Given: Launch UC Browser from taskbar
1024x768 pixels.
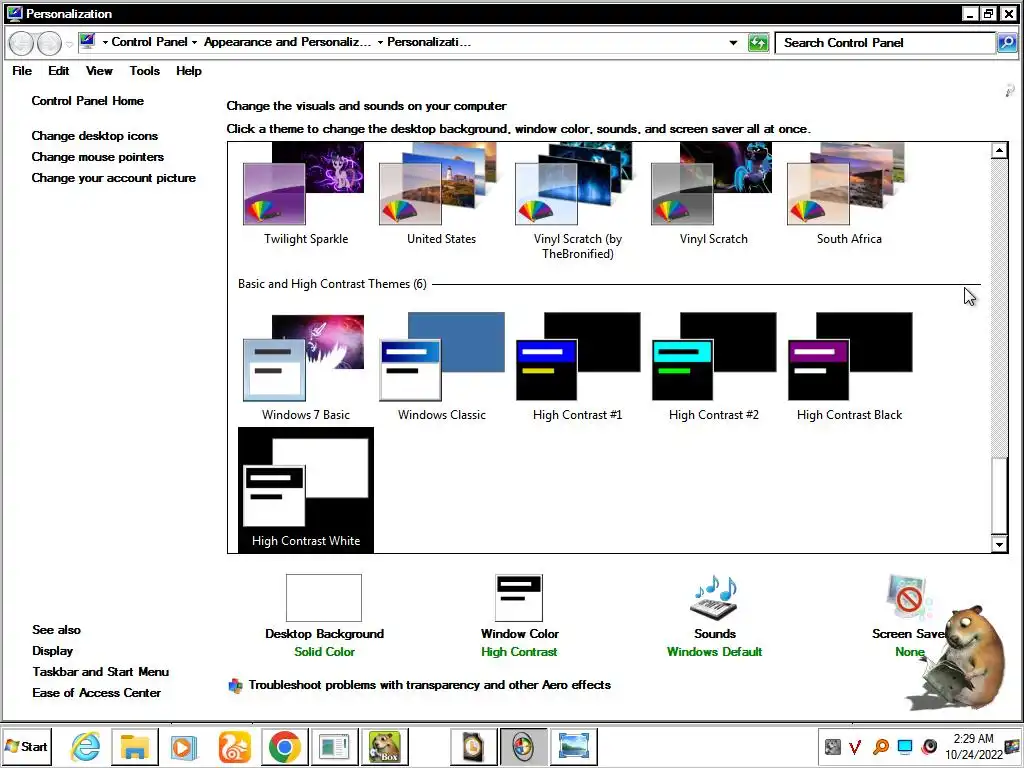Looking at the screenshot, I should (x=234, y=746).
